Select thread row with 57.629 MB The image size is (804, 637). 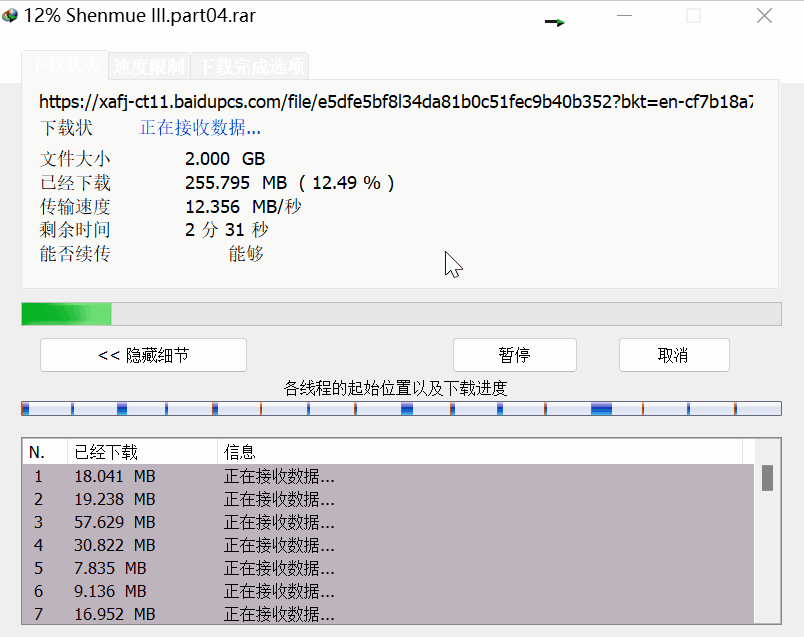click(388, 522)
